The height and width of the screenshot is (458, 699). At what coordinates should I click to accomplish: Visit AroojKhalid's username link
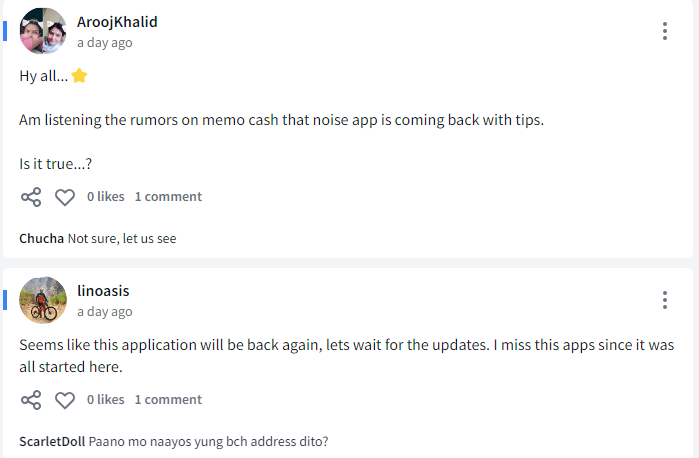(117, 22)
